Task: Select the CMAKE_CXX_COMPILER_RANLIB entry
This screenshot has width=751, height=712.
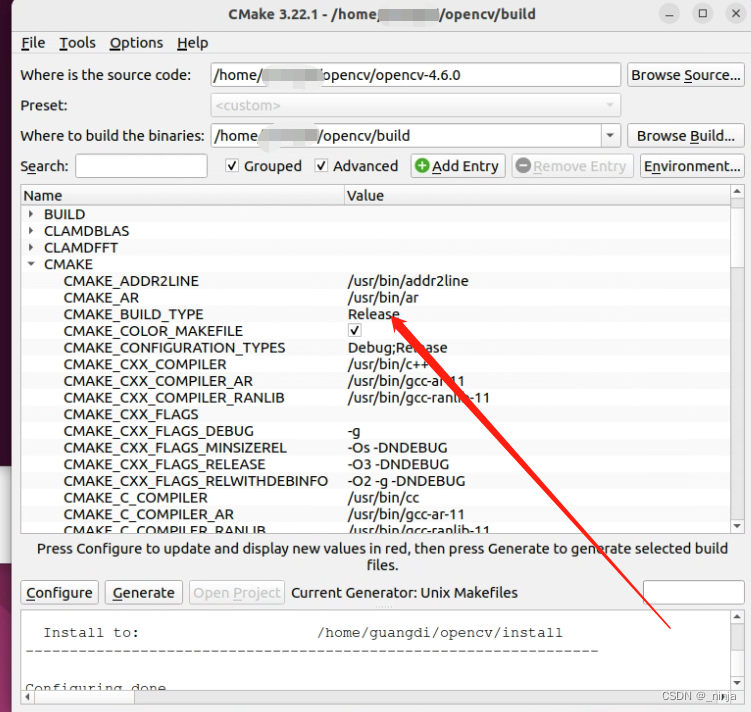Action: click(x=174, y=398)
